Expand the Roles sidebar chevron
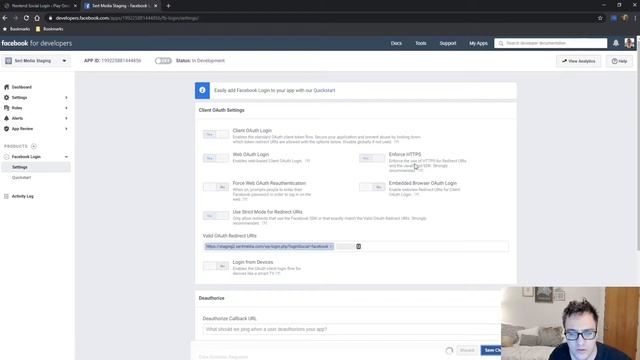 click(x=66, y=108)
